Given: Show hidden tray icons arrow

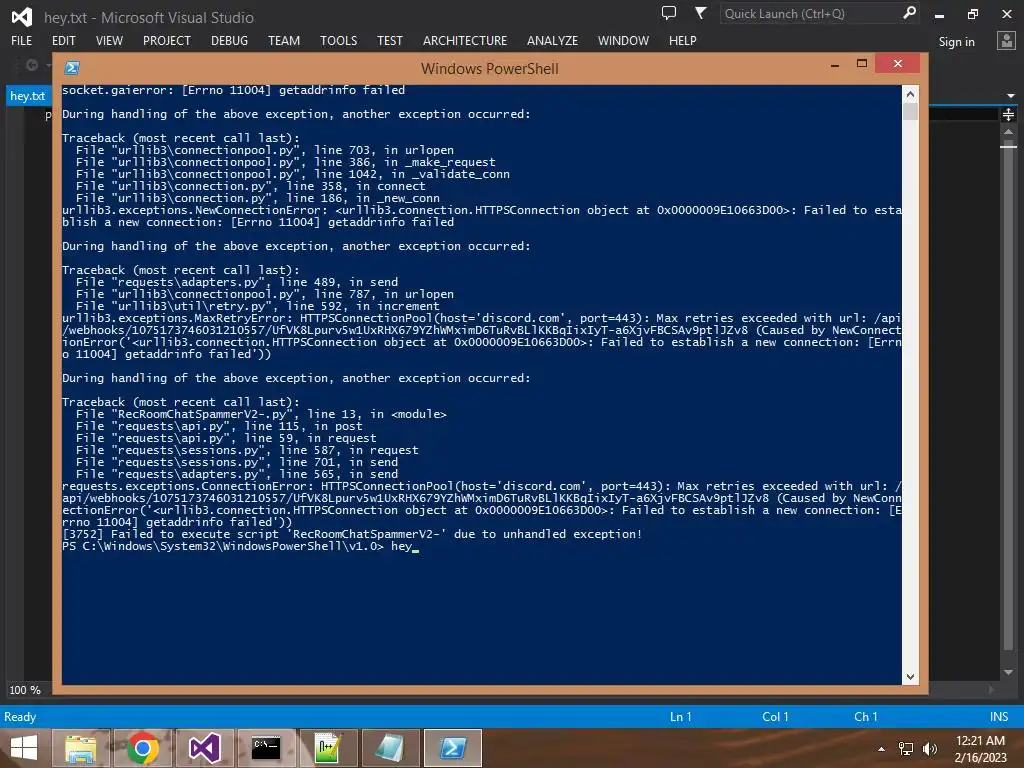Looking at the screenshot, I should (882, 749).
